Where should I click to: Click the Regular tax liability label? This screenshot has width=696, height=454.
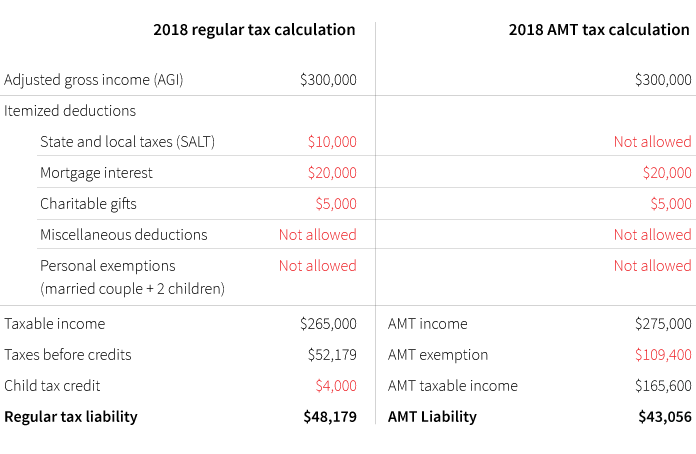point(71,416)
